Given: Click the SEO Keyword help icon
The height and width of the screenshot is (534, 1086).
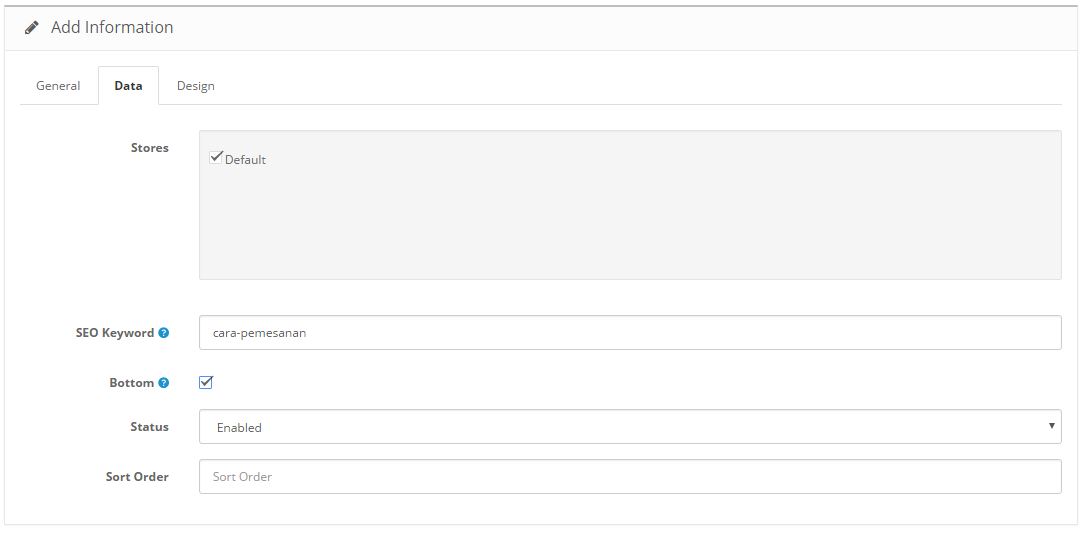Looking at the screenshot, I should coord(164,333).
